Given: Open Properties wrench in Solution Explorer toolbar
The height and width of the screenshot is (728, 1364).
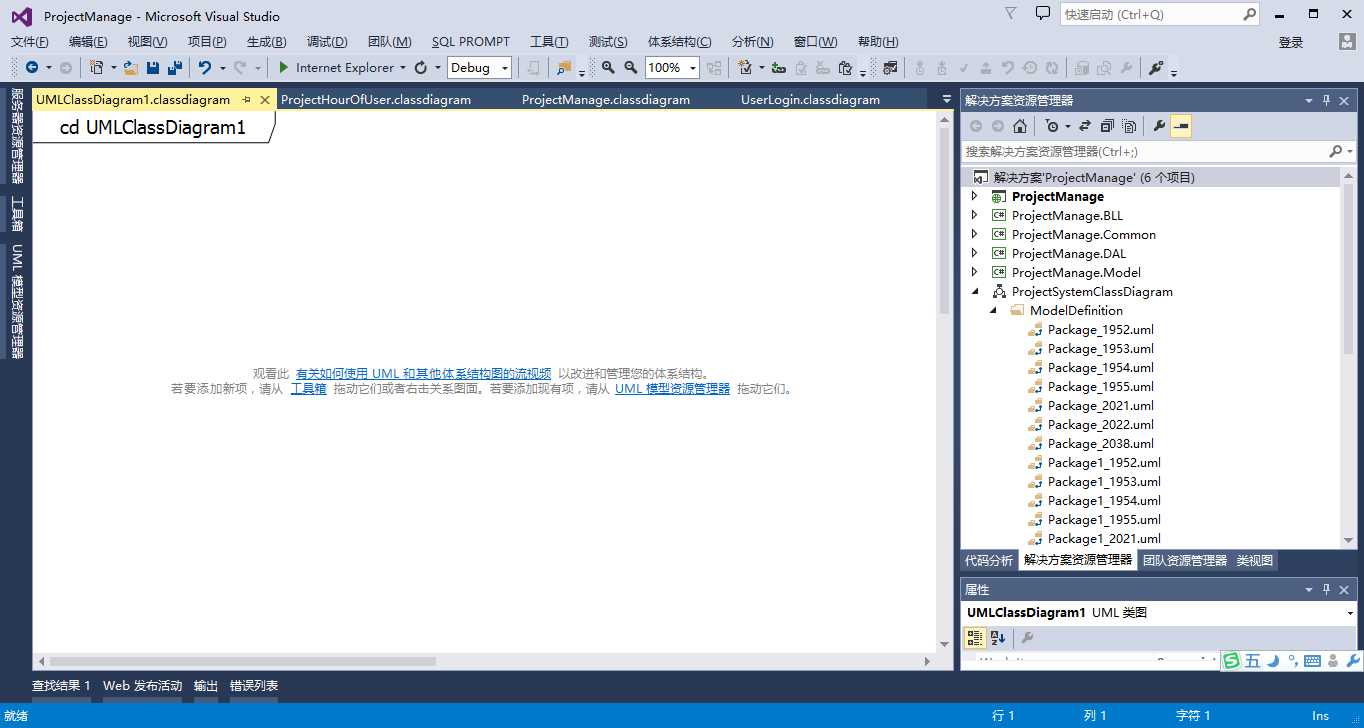Looking at the screenshot, I should coord(1159,126).
